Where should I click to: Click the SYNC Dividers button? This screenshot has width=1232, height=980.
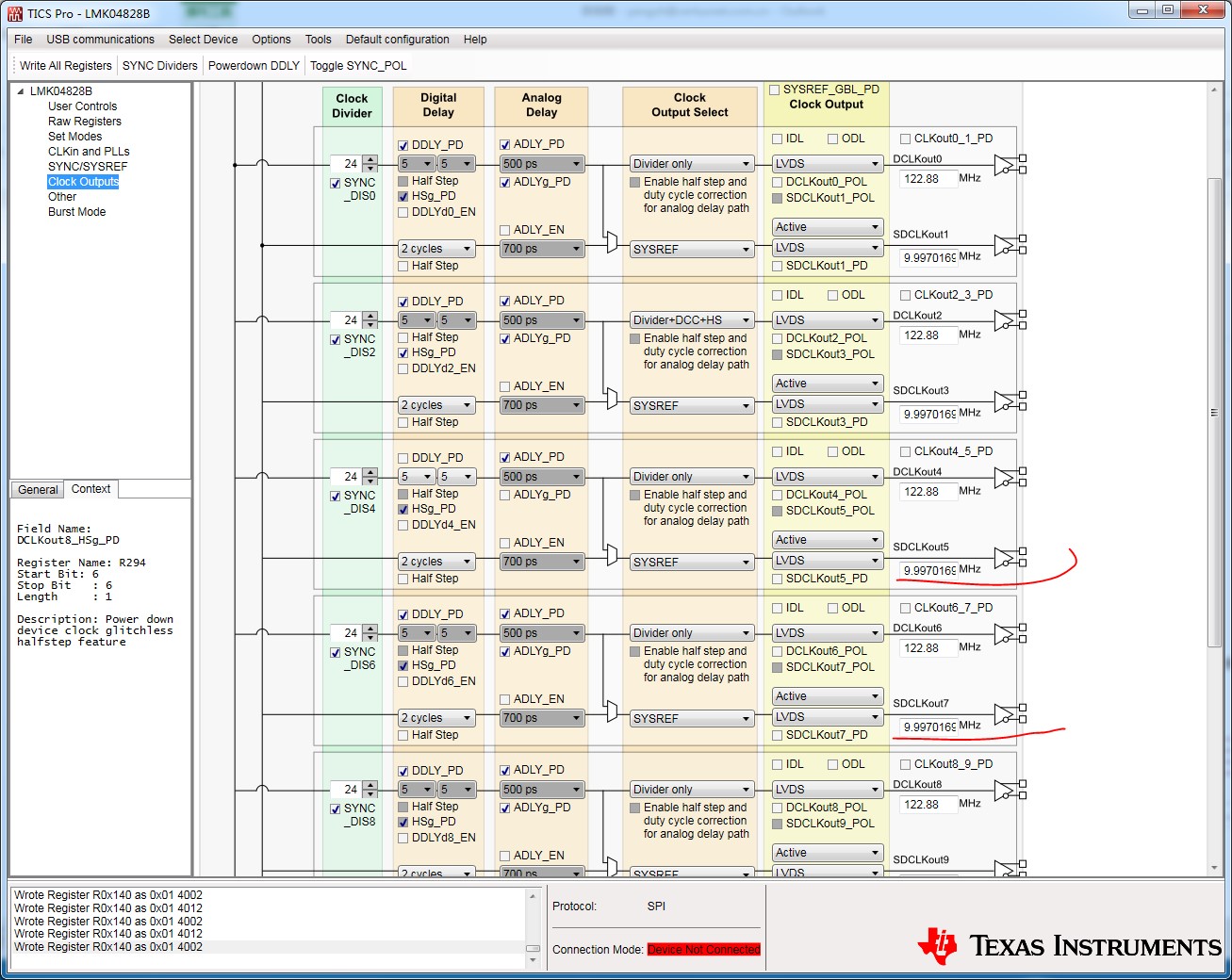pos(160,66)
